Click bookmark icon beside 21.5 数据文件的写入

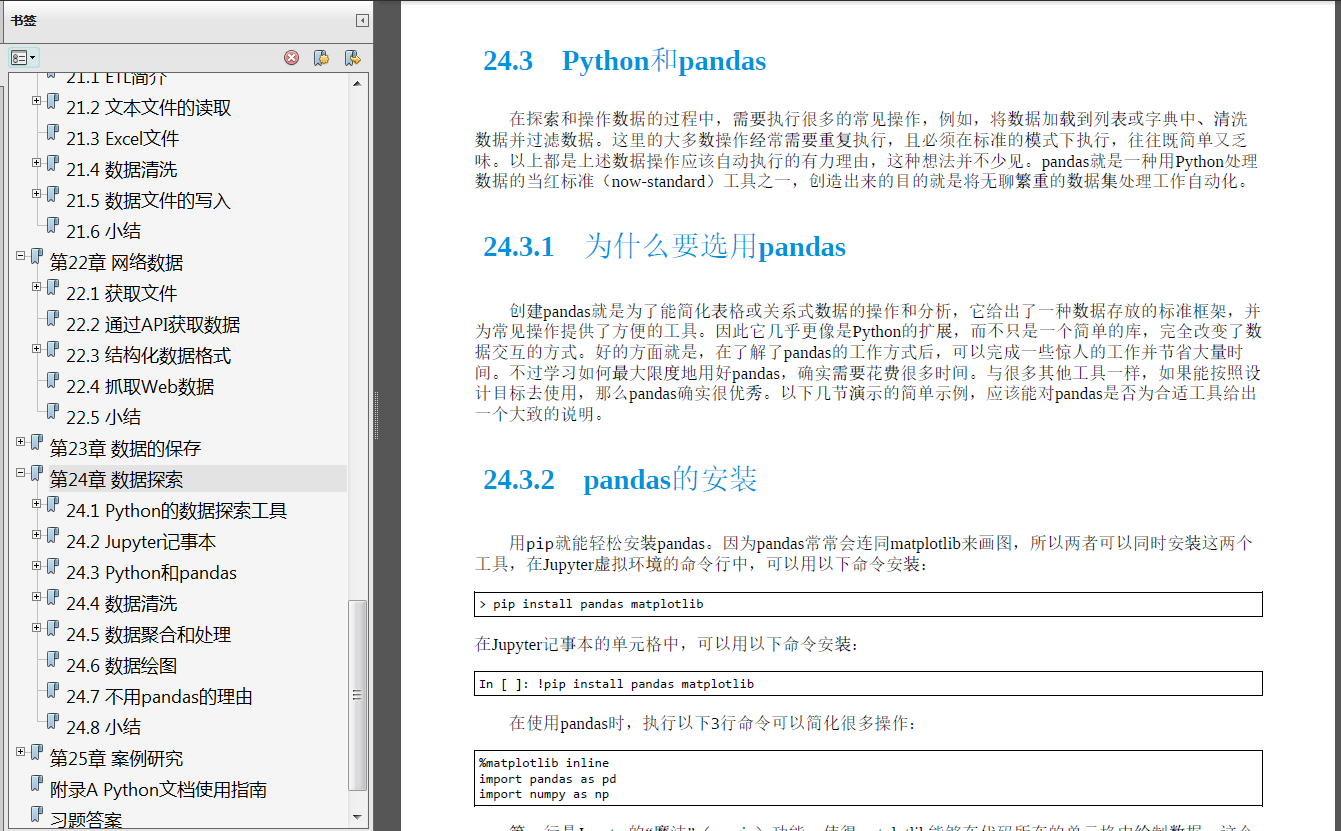click(x=53, y=195)
